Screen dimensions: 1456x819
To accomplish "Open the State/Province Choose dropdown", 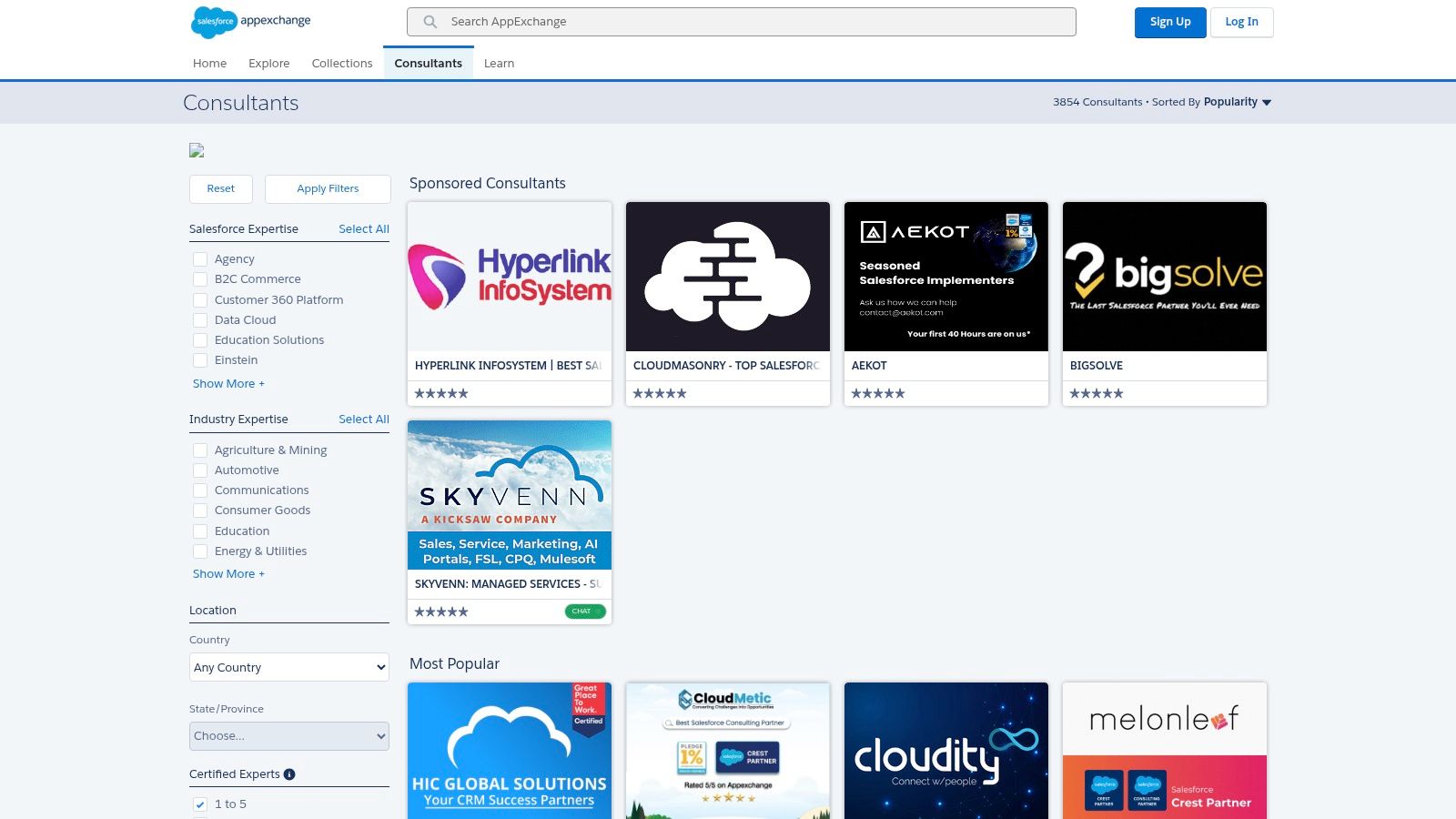I will pyautogui.click(x=288, y=735).
